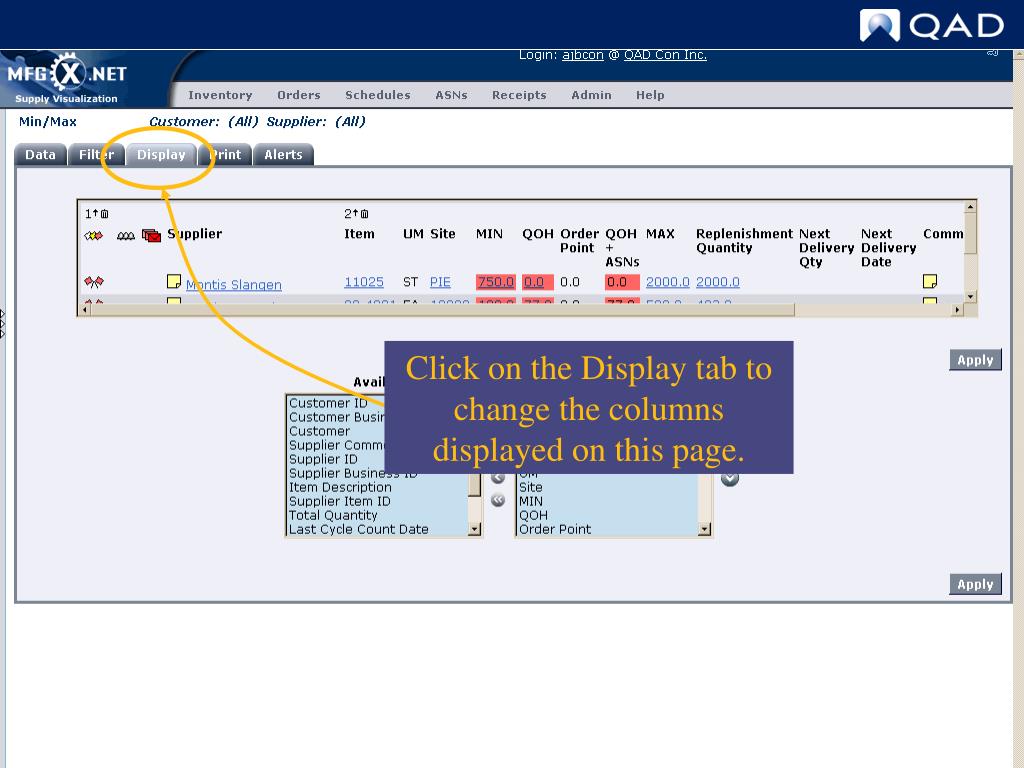Select Last Cycle Count Date in the list
This screenshot has width=1024, height=768.
coord(359,530)
